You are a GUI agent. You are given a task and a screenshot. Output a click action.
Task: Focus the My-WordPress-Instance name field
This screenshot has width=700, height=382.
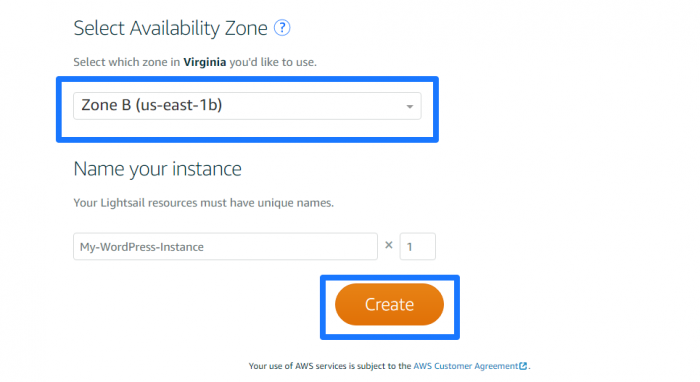pyautogui.click(x=225, y=246)
